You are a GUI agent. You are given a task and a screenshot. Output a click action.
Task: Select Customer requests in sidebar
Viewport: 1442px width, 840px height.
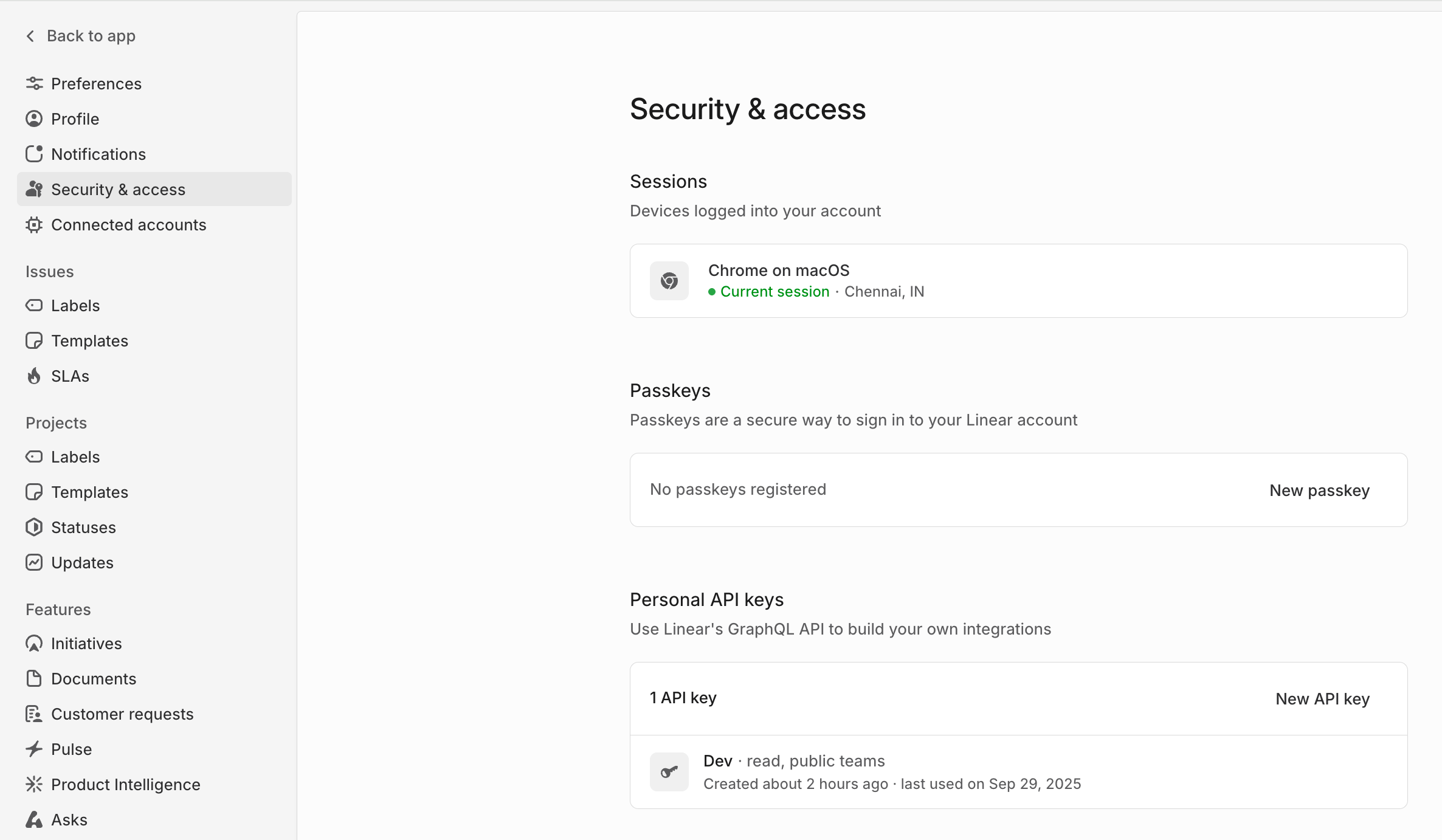click(x=122, y=714)
